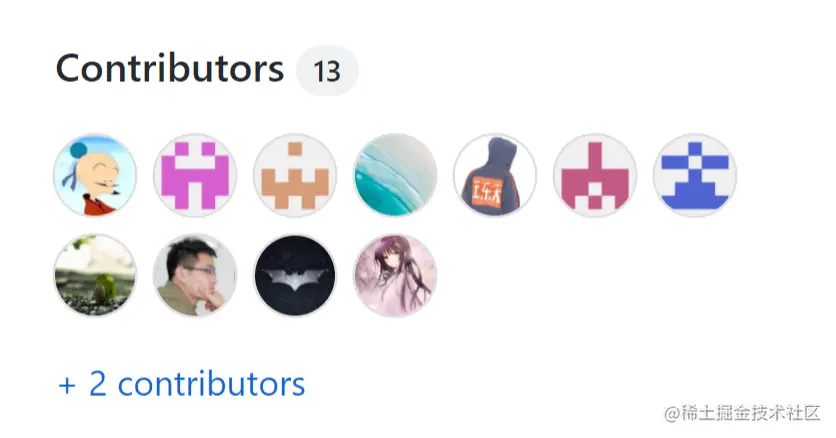Image resolution: width=836 pixels, height=438 pixels.
Task: Open the tan orange identicon contributor
Action: point(295,175)
